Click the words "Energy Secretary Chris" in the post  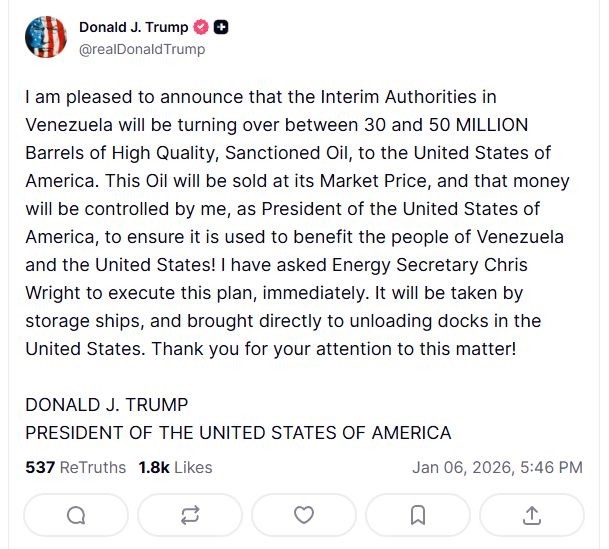441,265
